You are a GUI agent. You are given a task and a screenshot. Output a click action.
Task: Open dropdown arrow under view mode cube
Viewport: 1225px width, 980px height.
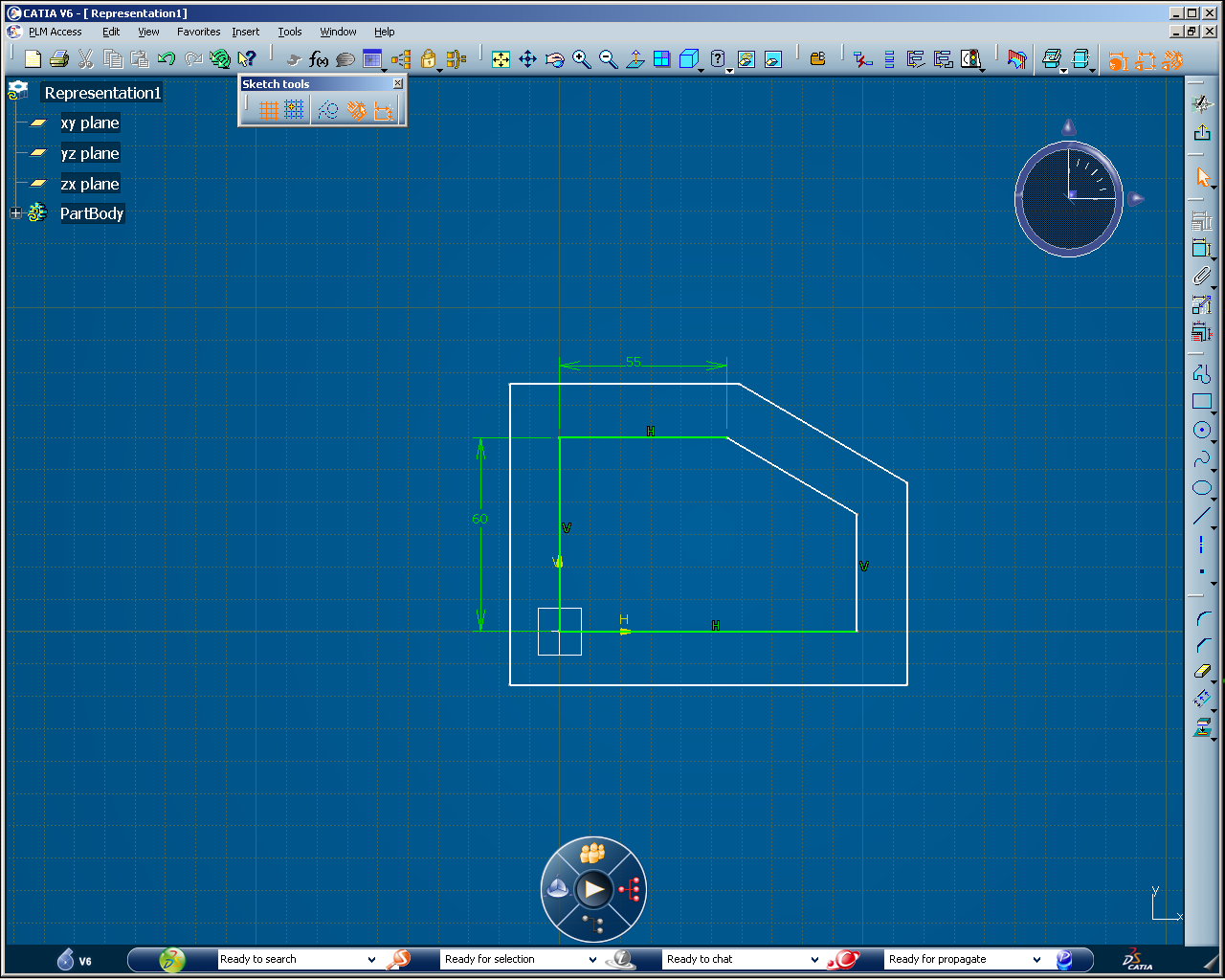702,71
